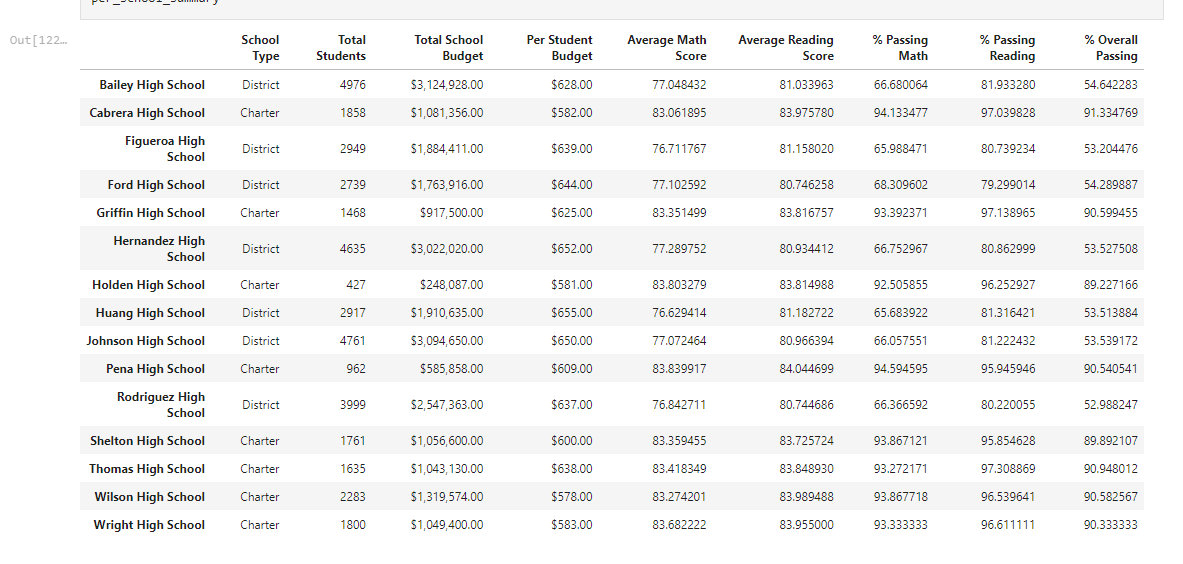Select the Bailey High School row label
The height and width of the screenshot is (564, 1183).
pos(152,85)
